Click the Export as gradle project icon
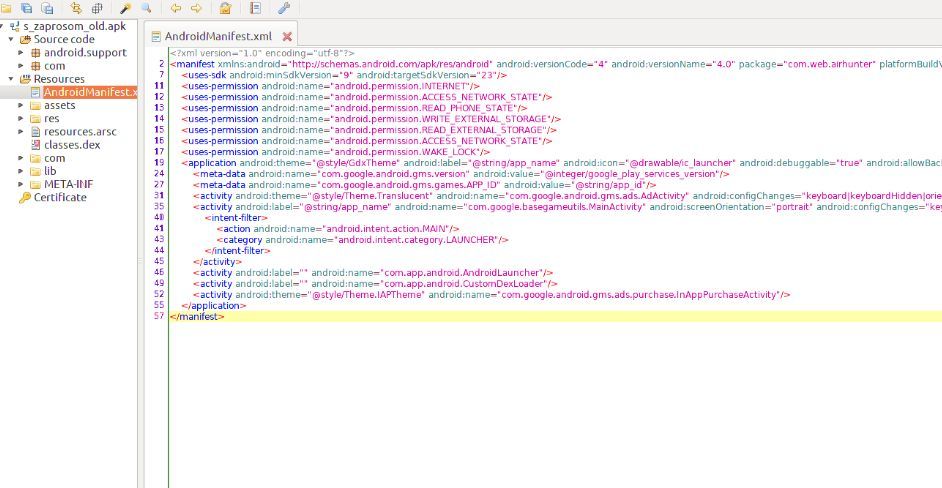 click(x=48, y=8)
